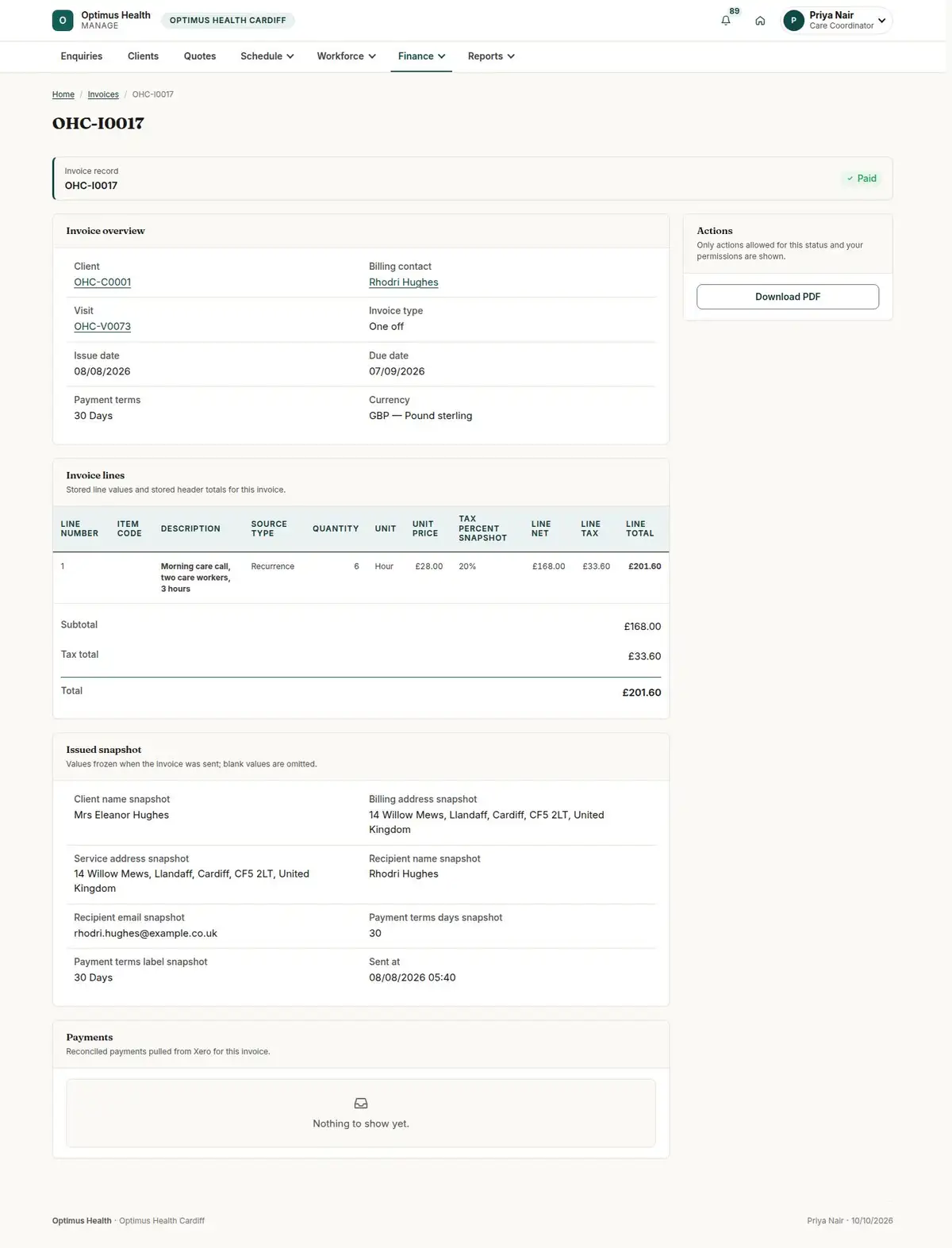Navigate to the Quotes section
This screenshot has width=952, height=1248.
tap(200, 56)
